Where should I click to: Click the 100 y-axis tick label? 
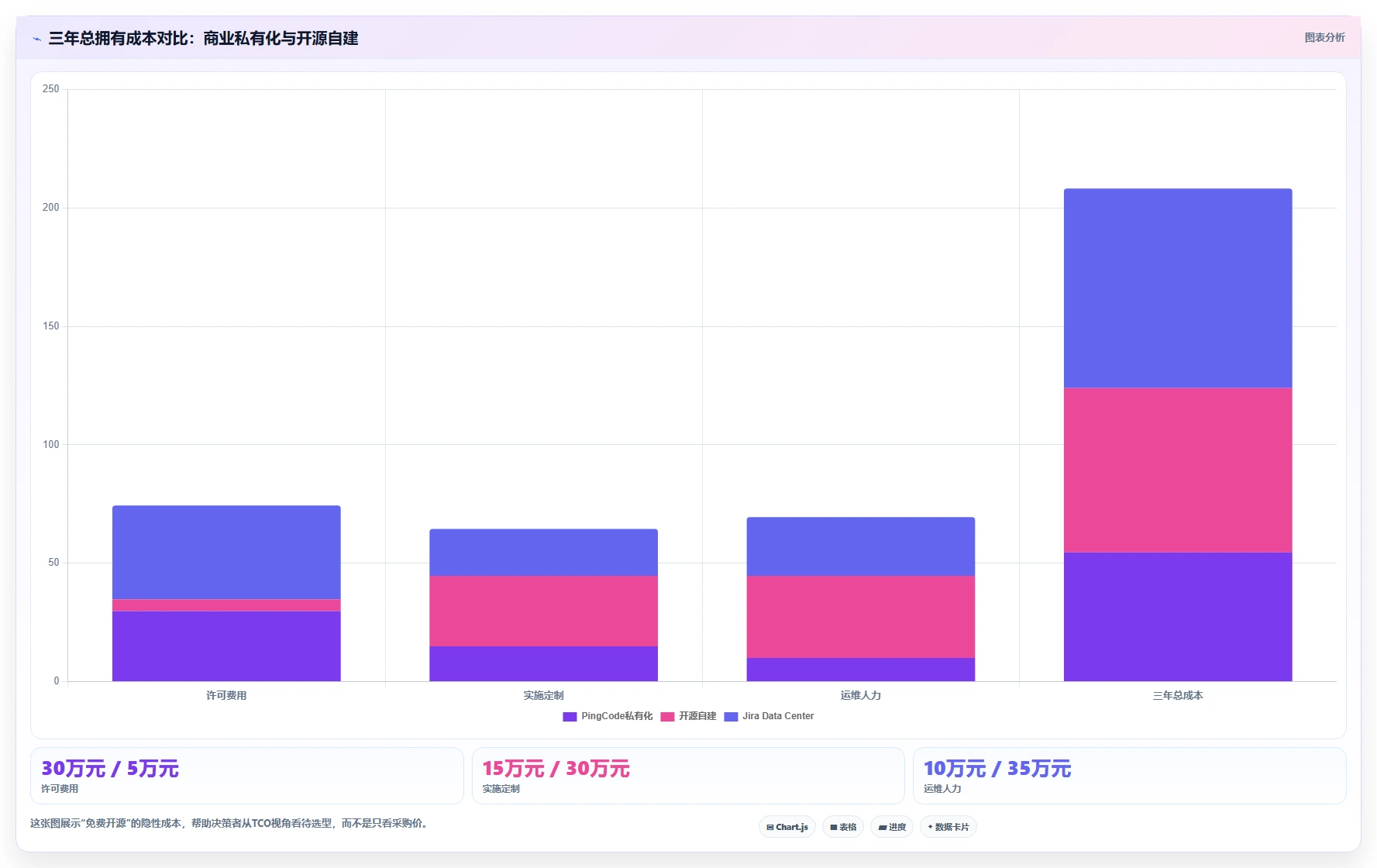pos(50,445)
